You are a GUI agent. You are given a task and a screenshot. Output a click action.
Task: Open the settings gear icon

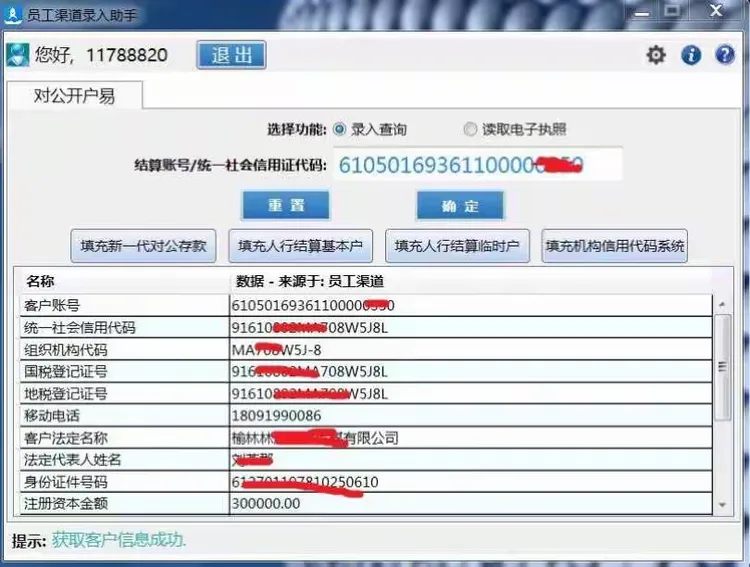(x=656, y=55)
